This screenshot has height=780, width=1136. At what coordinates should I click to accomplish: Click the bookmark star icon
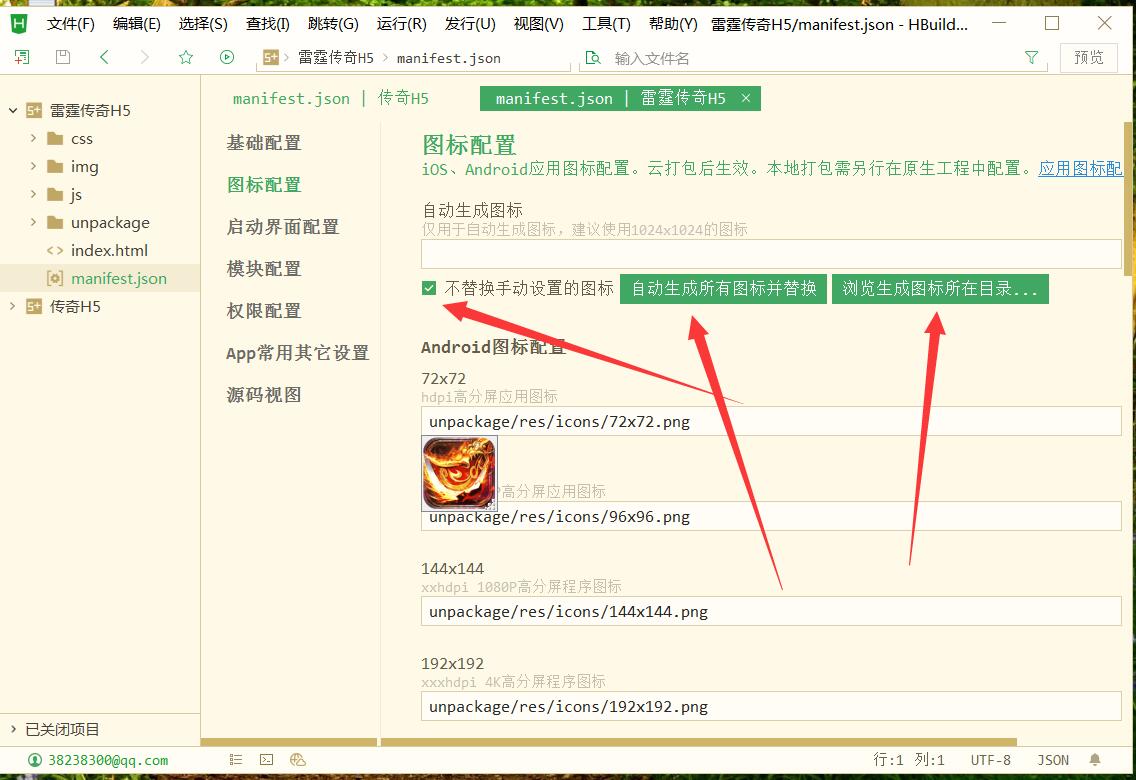[x=185, y=58]
